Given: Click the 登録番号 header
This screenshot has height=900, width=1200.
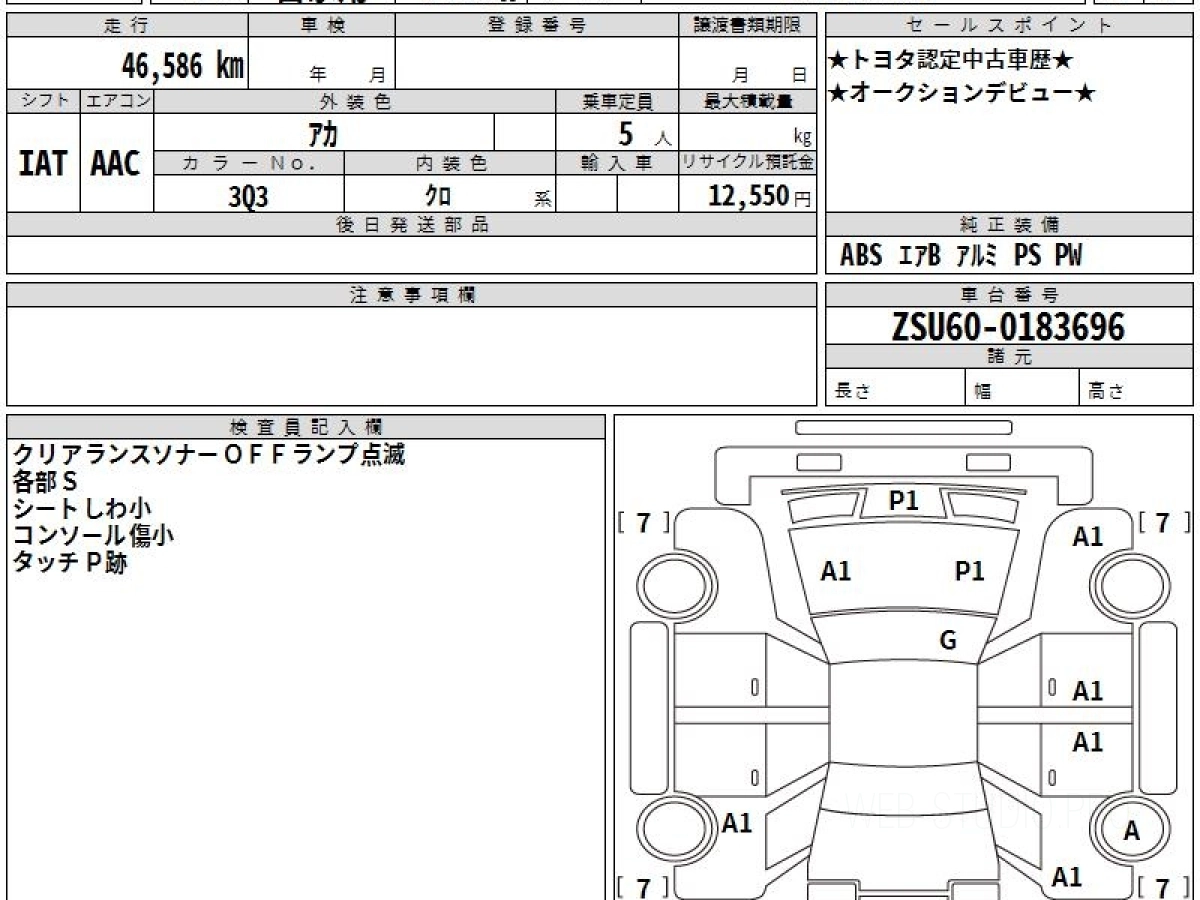Looking at the screenshot, I should tap(537, 26).
